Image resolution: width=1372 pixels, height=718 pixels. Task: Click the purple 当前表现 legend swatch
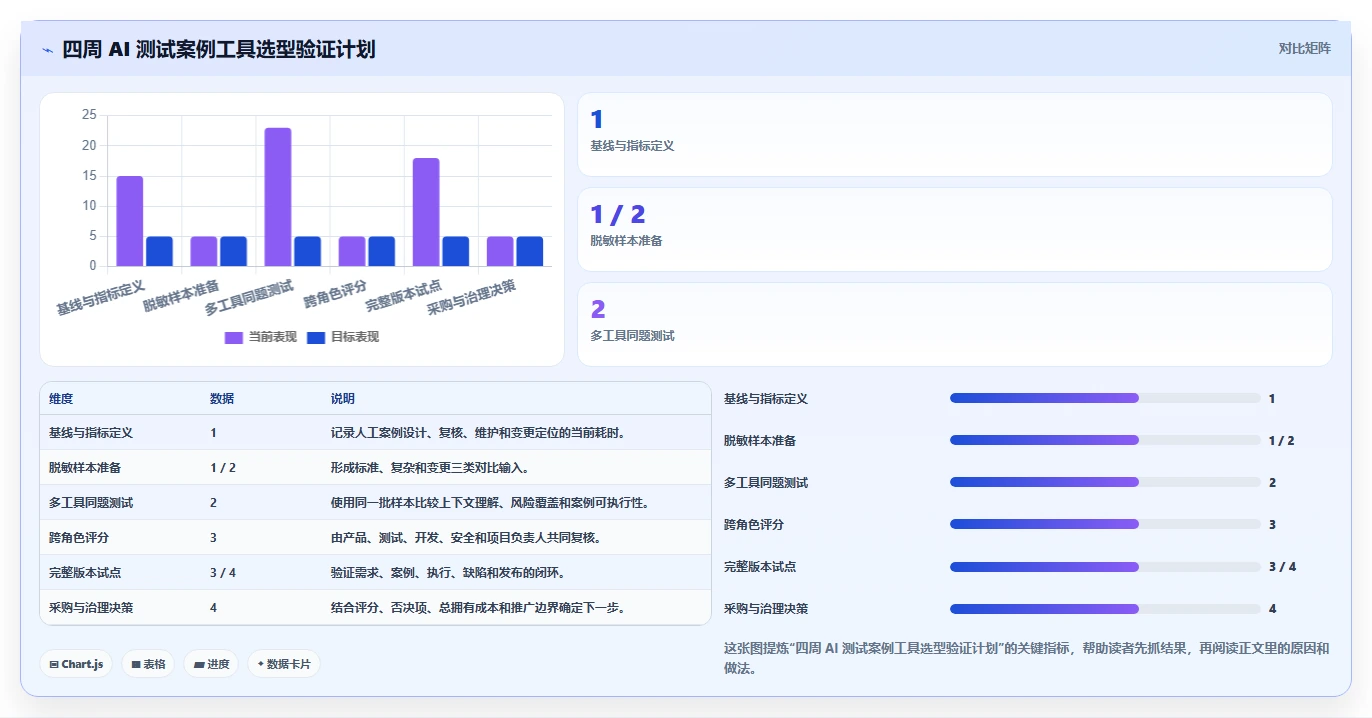coord(234,337)
